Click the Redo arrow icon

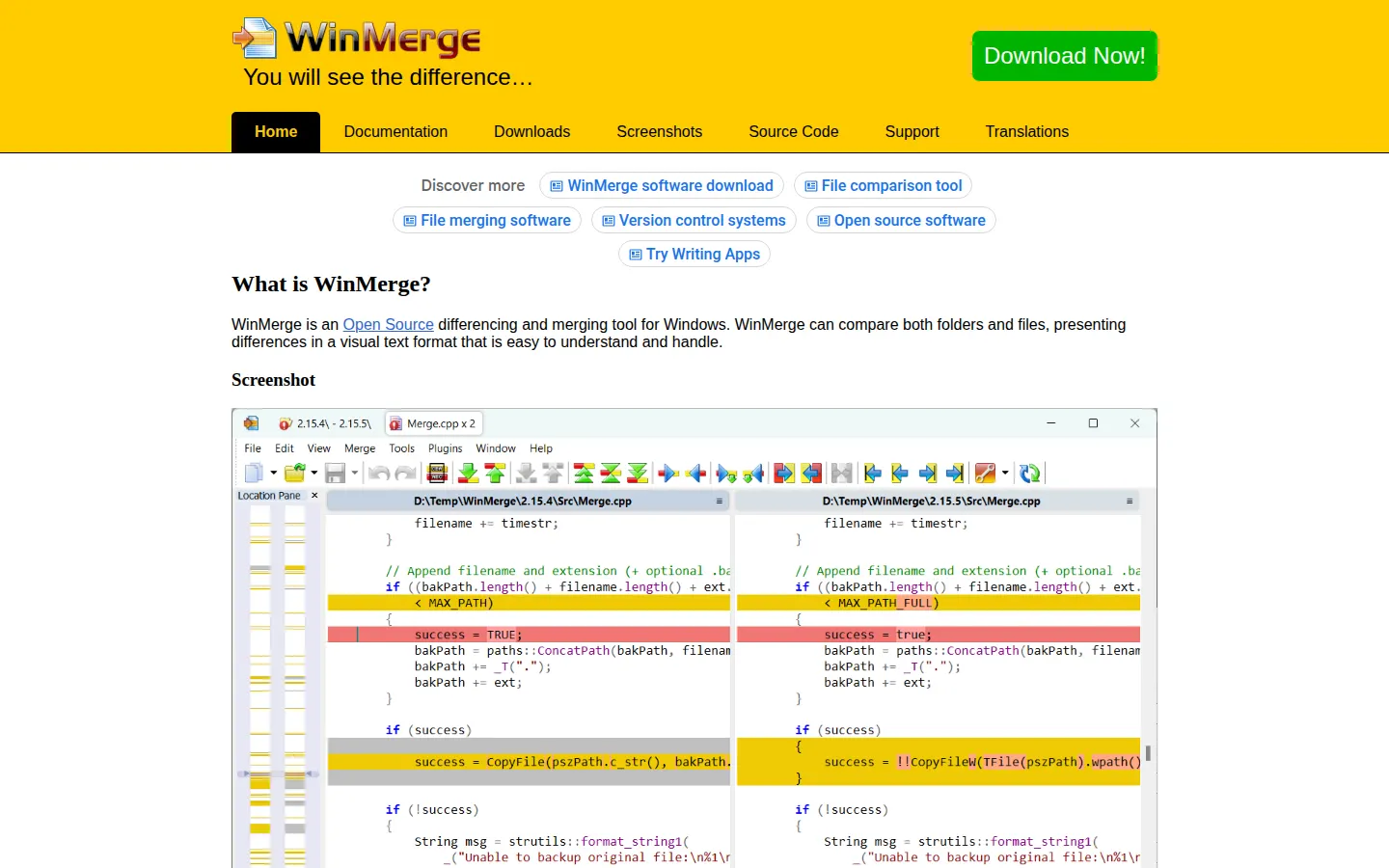[404, 473]
